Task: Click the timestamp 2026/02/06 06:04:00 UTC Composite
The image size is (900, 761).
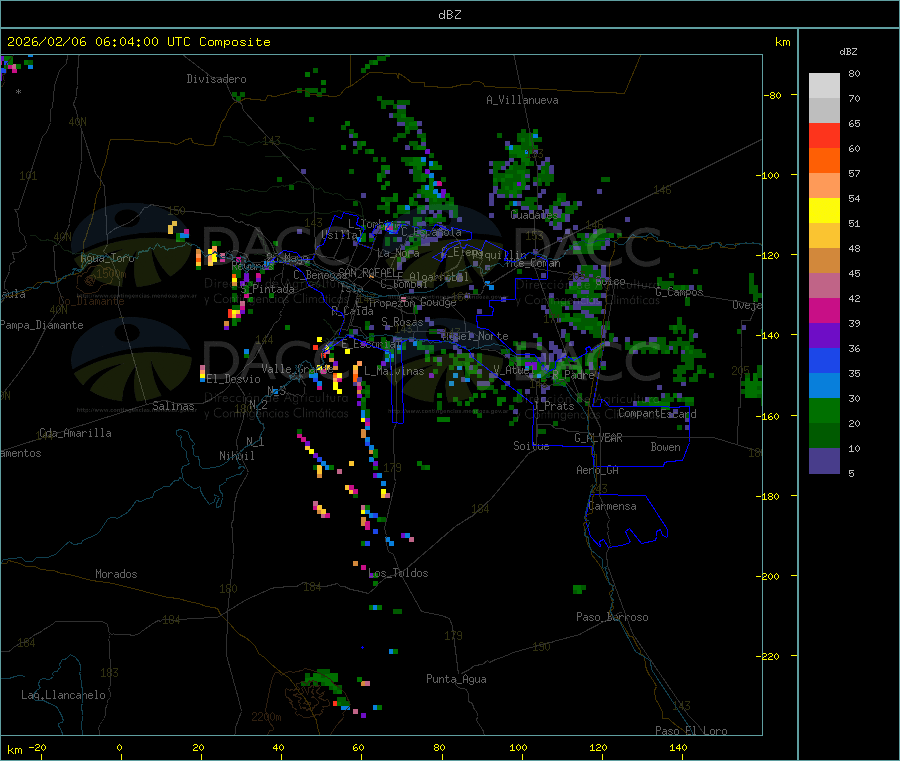Action: 138,42
